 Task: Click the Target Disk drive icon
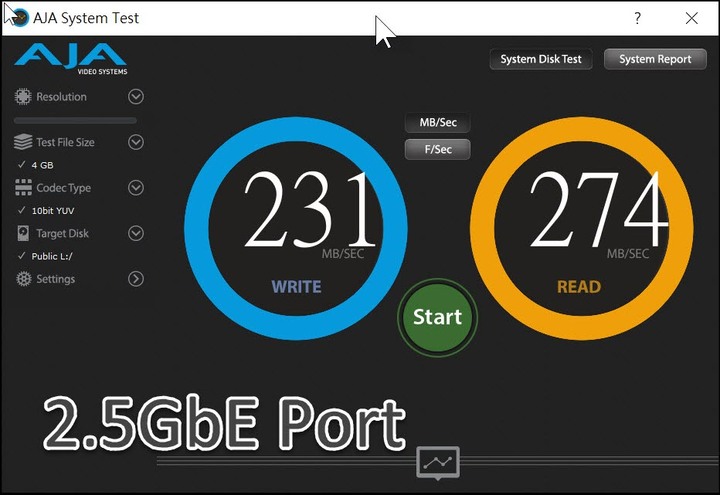click(23, 233)
